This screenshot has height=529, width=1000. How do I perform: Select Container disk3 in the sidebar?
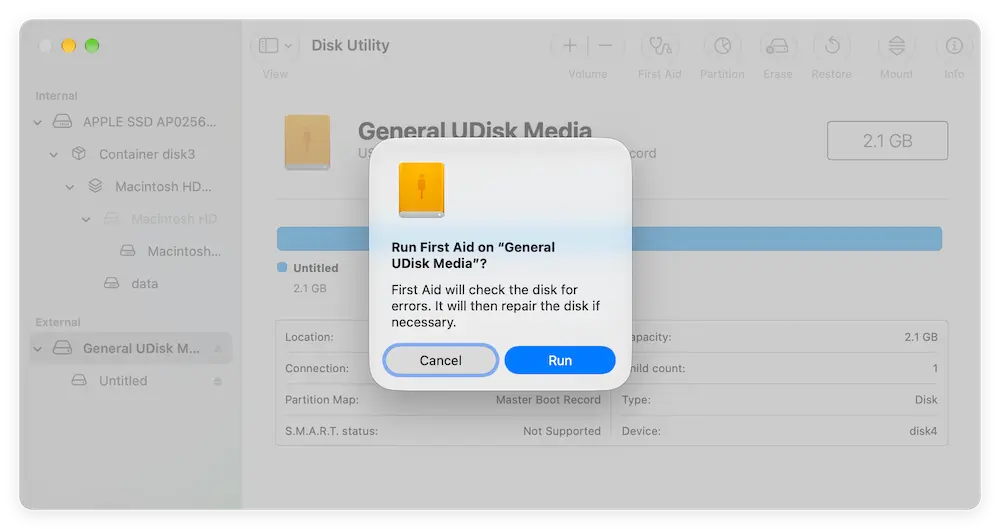(147, 154)
